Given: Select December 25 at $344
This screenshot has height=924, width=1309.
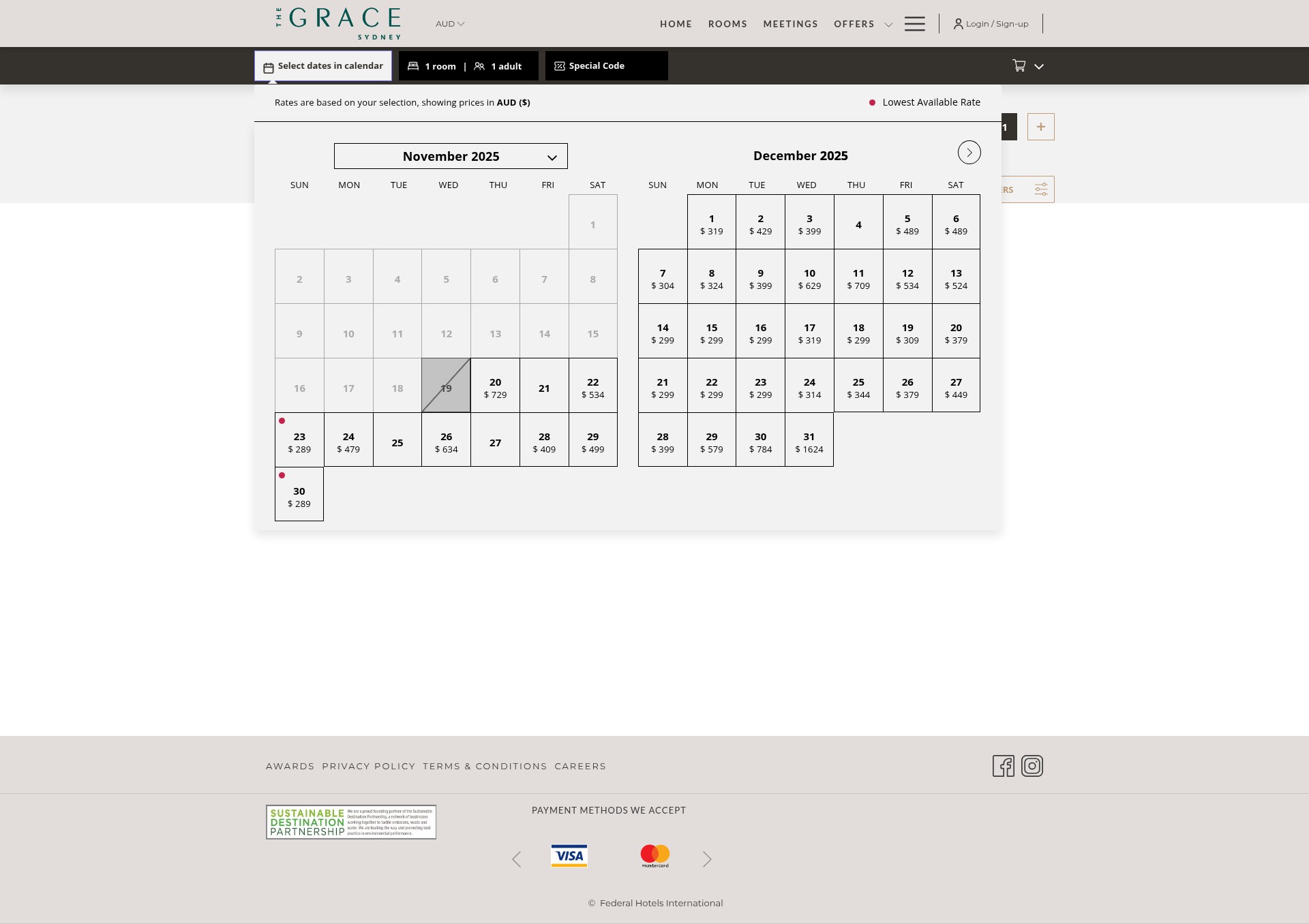Looking at the screenshot, I should (x=858, y=385).
